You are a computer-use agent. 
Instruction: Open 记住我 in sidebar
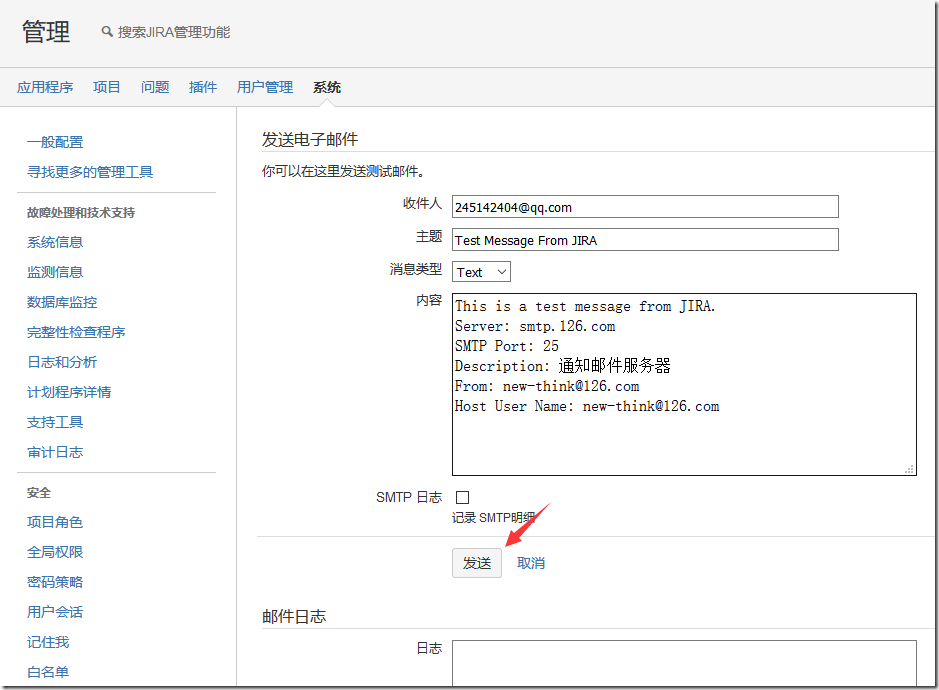[x=48, y=642]
